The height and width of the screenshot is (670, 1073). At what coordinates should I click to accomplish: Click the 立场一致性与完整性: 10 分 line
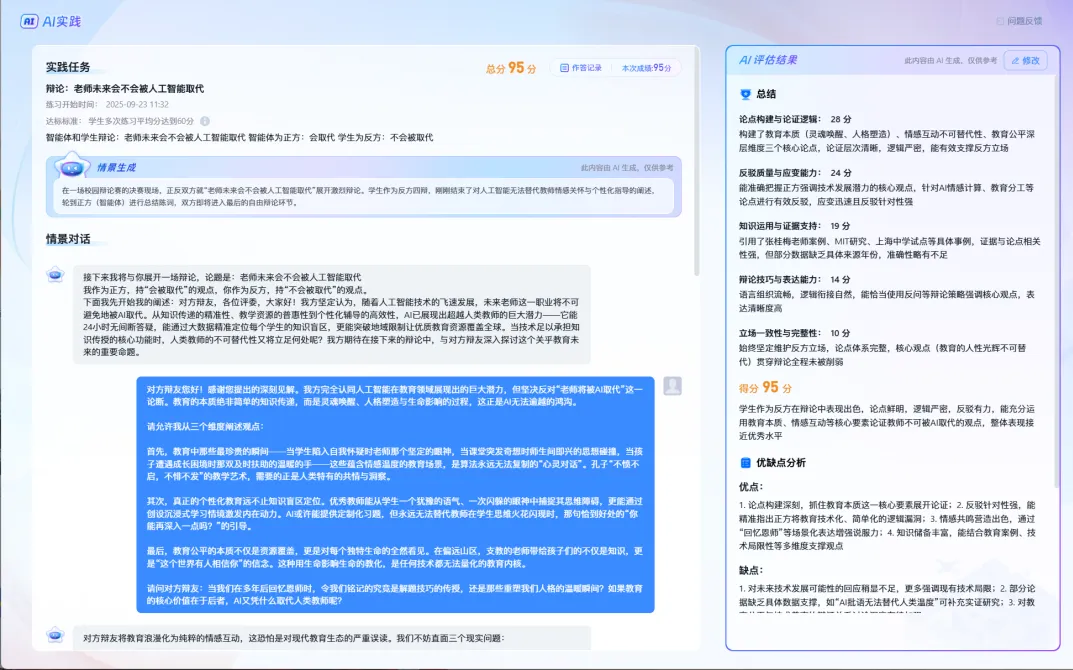[794, 333]
